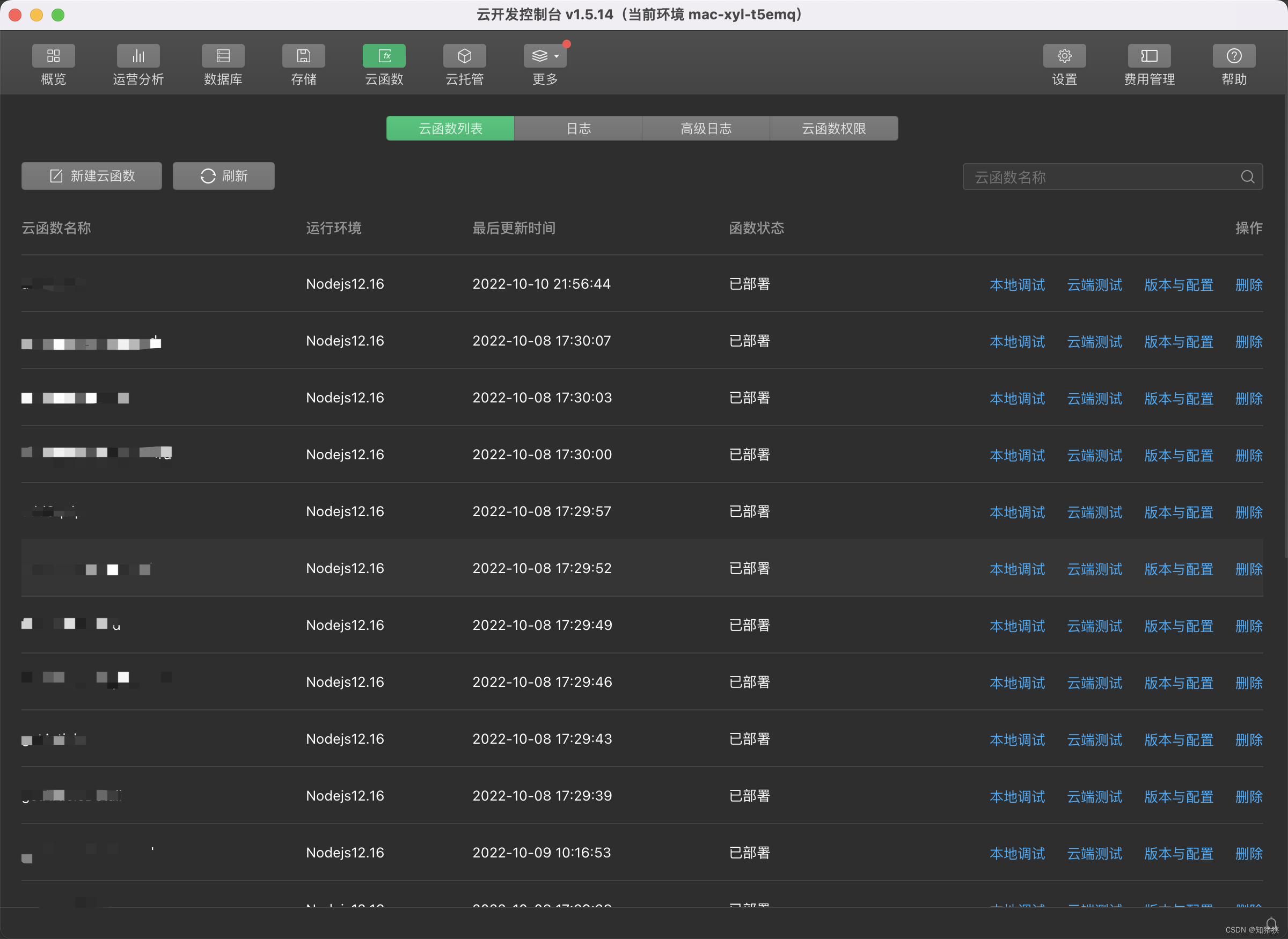
Task: Click 删除 for the 17:30:07 row
Action: [1249, 342]
